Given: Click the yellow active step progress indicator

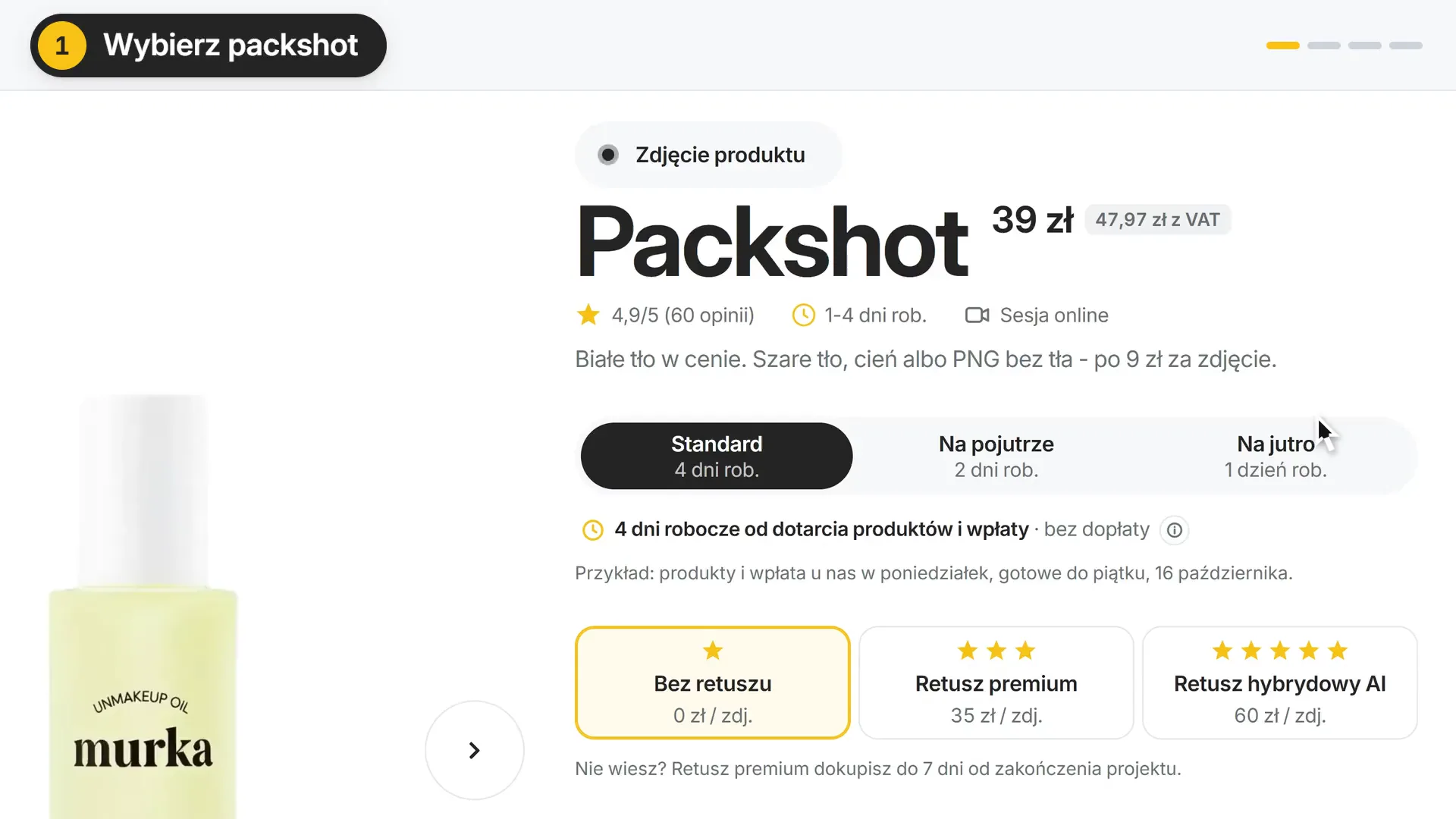Looking at the screenshot, I should click(x=1283, y=45).
